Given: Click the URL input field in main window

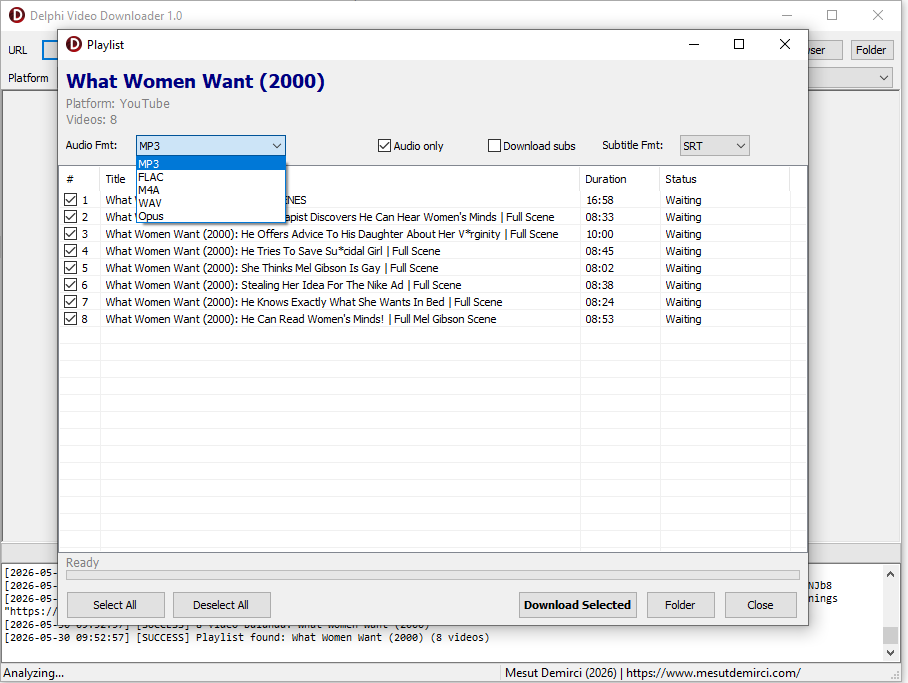Looking at the screenshot, I should 50,50.
